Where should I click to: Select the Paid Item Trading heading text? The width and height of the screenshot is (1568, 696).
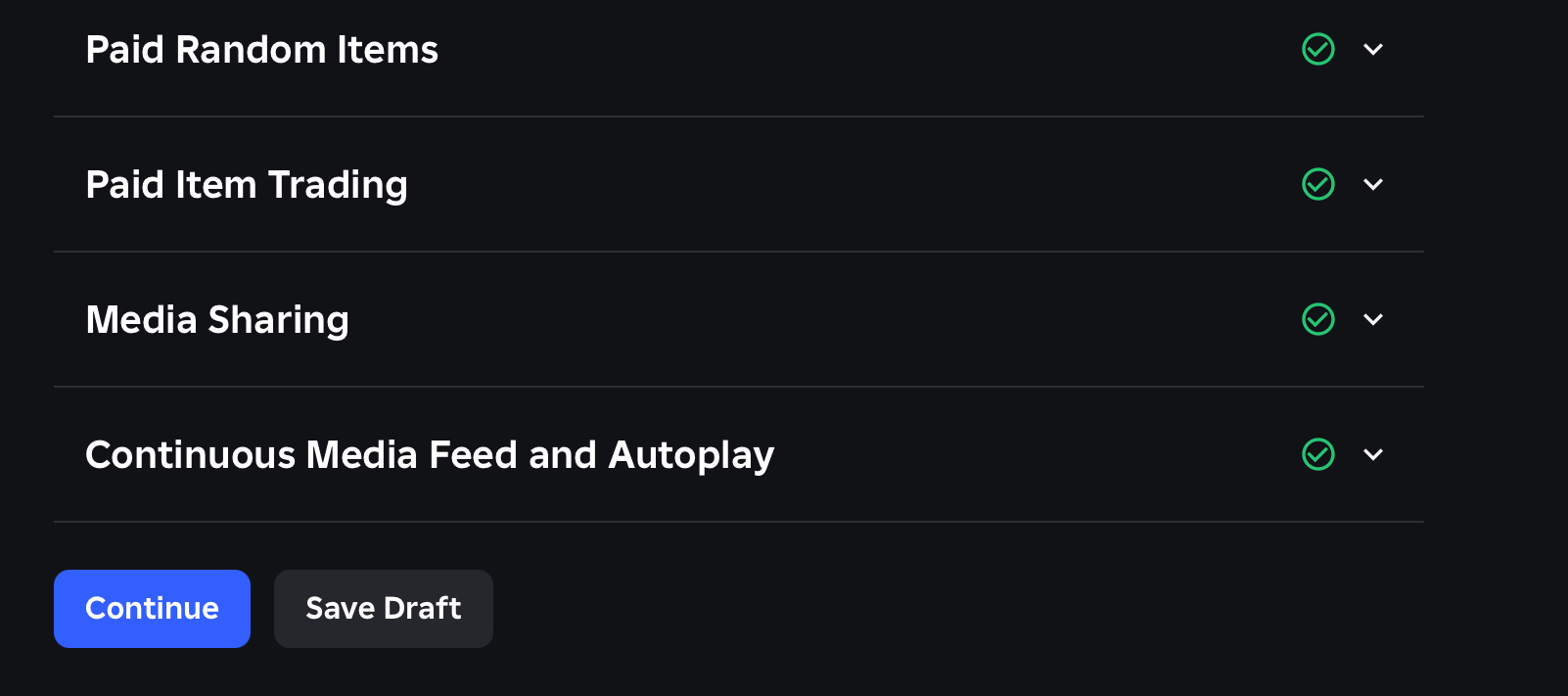coord(247,185)
